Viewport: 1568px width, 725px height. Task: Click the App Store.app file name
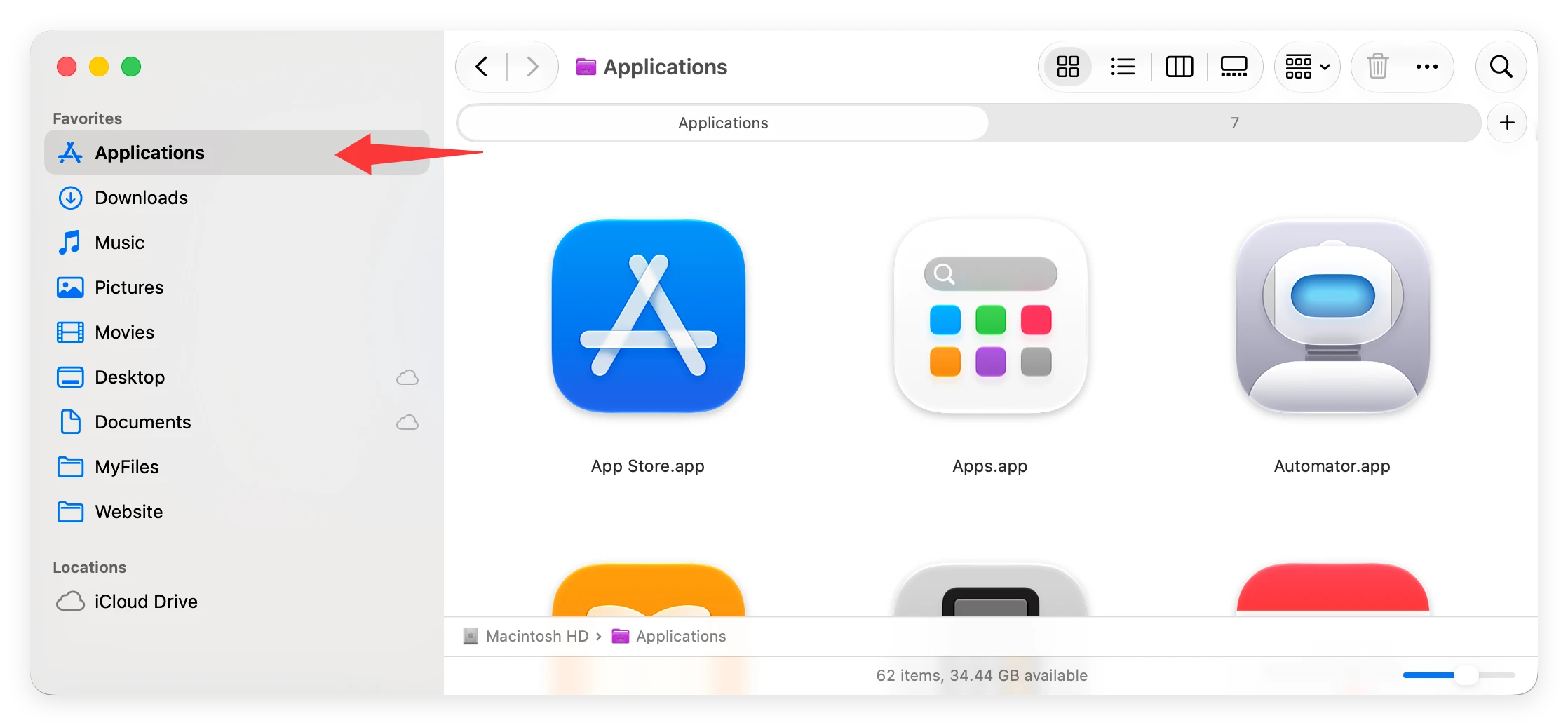click(648, 466)
